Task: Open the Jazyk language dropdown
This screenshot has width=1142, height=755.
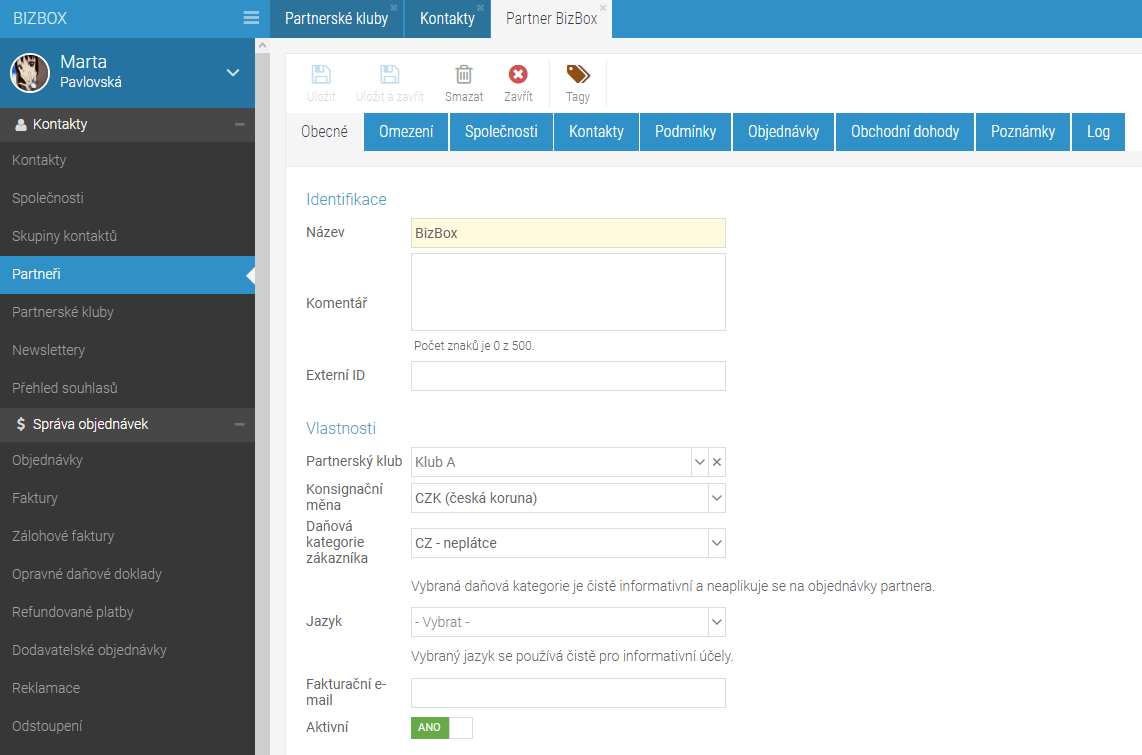Action: pos(568,622)
